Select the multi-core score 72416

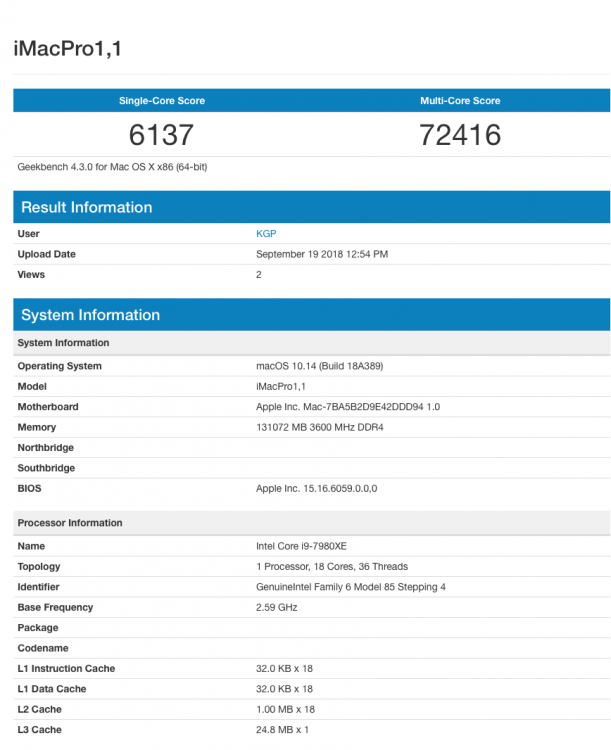(460, 134)
